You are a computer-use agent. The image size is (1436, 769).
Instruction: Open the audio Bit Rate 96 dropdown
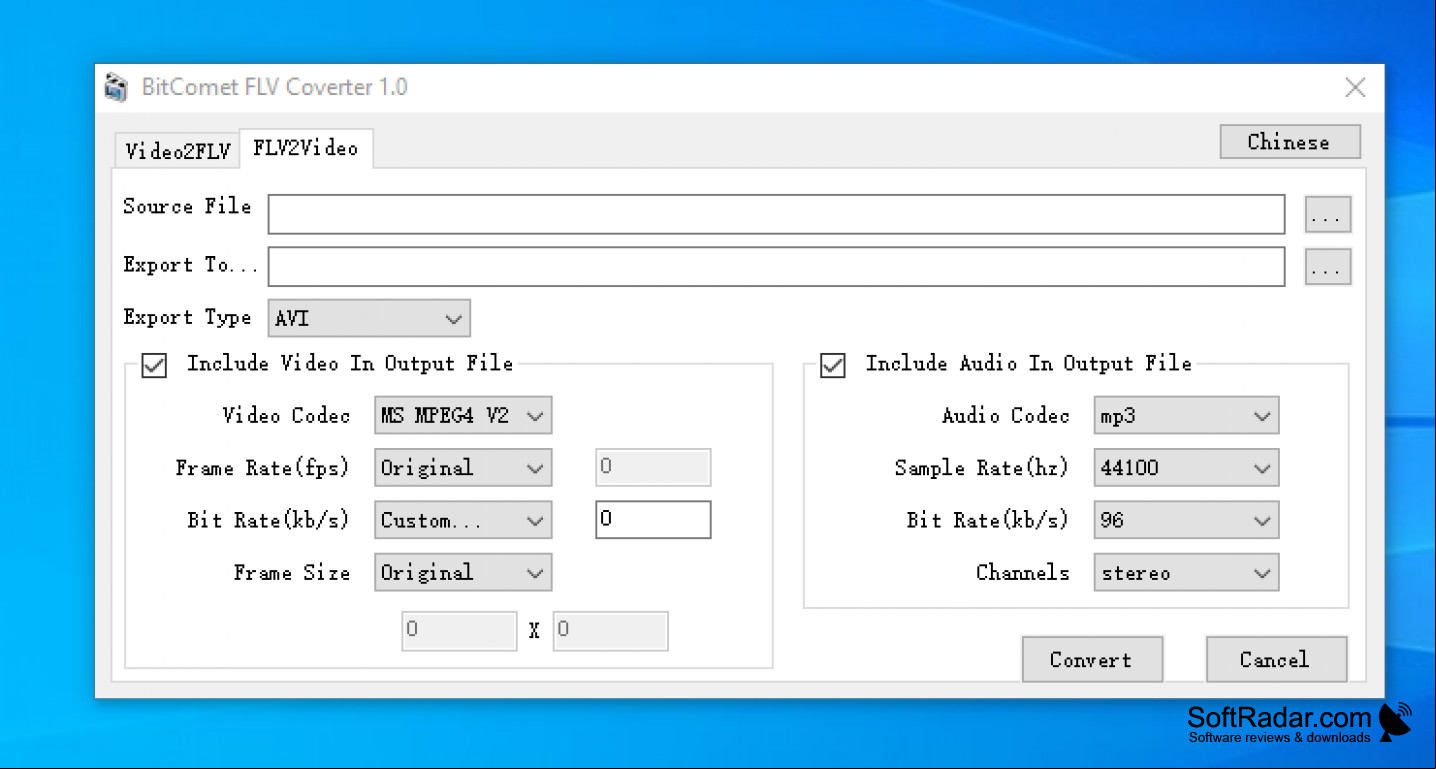point(1186,520)
